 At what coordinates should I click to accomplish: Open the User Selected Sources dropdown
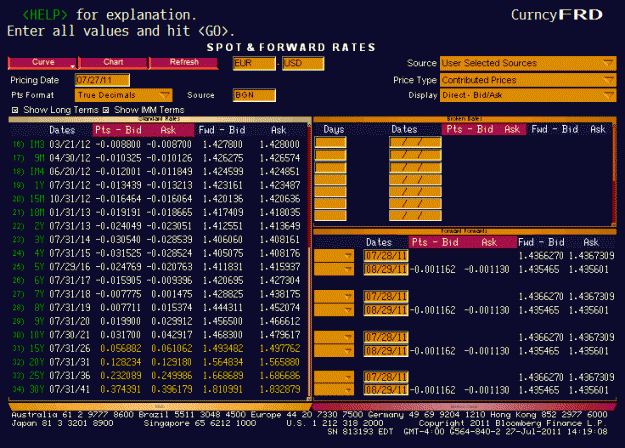click(528, 63)
